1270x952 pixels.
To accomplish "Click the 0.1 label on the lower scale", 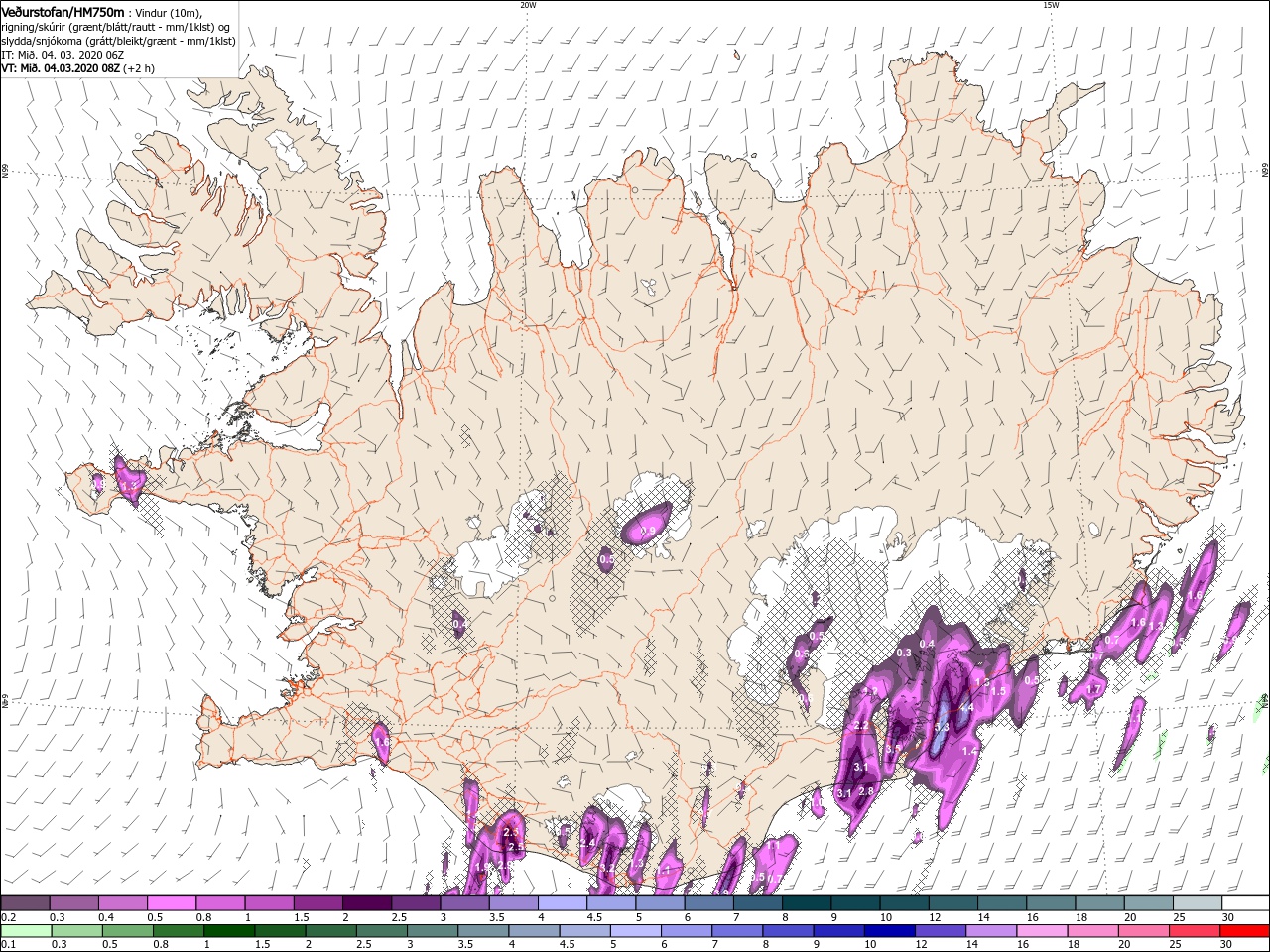I will click(8, 945).
